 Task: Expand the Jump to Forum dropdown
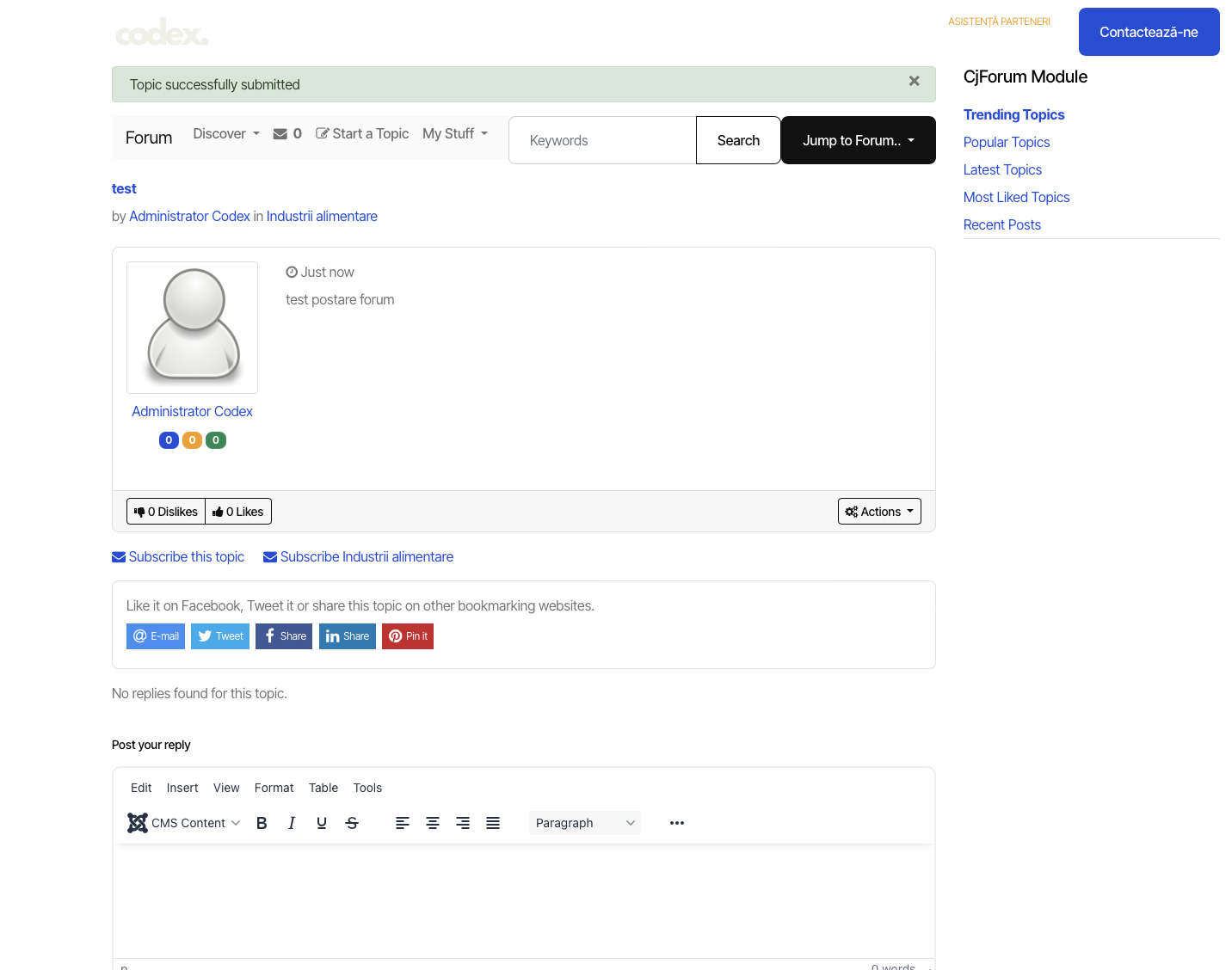[858, 140]
